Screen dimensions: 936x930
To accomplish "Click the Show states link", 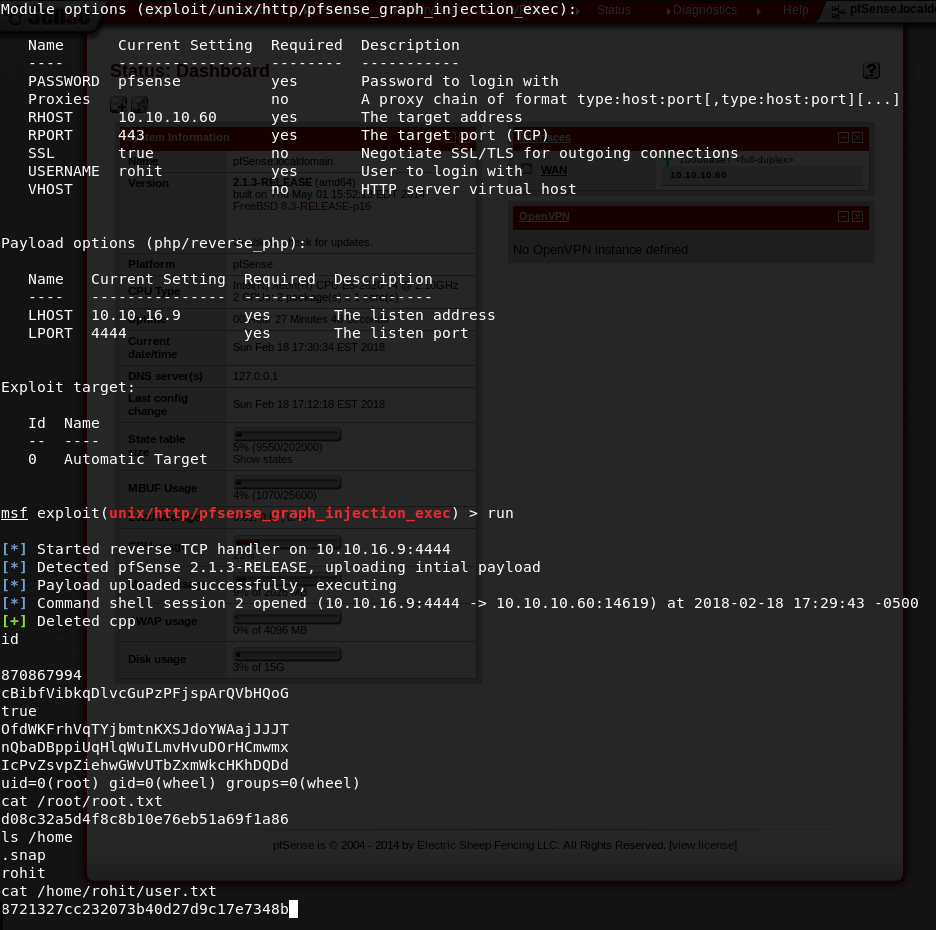I will (263, 459).
